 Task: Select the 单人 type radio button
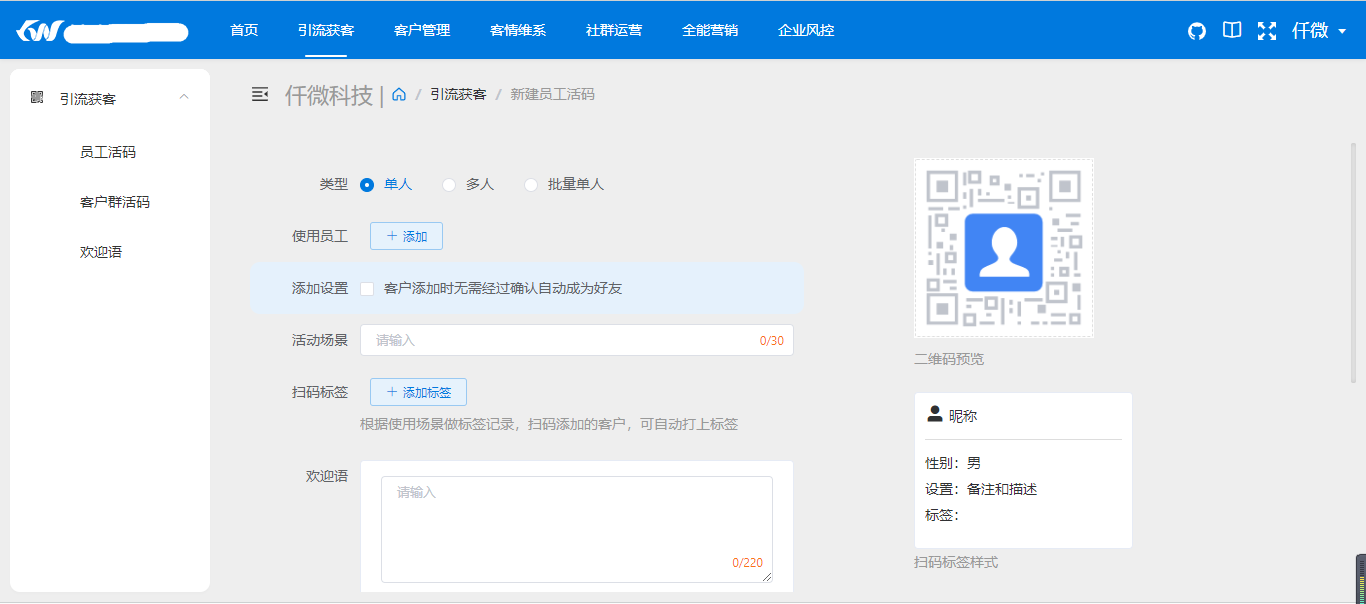pyautogui.click(x=367, y=185)
